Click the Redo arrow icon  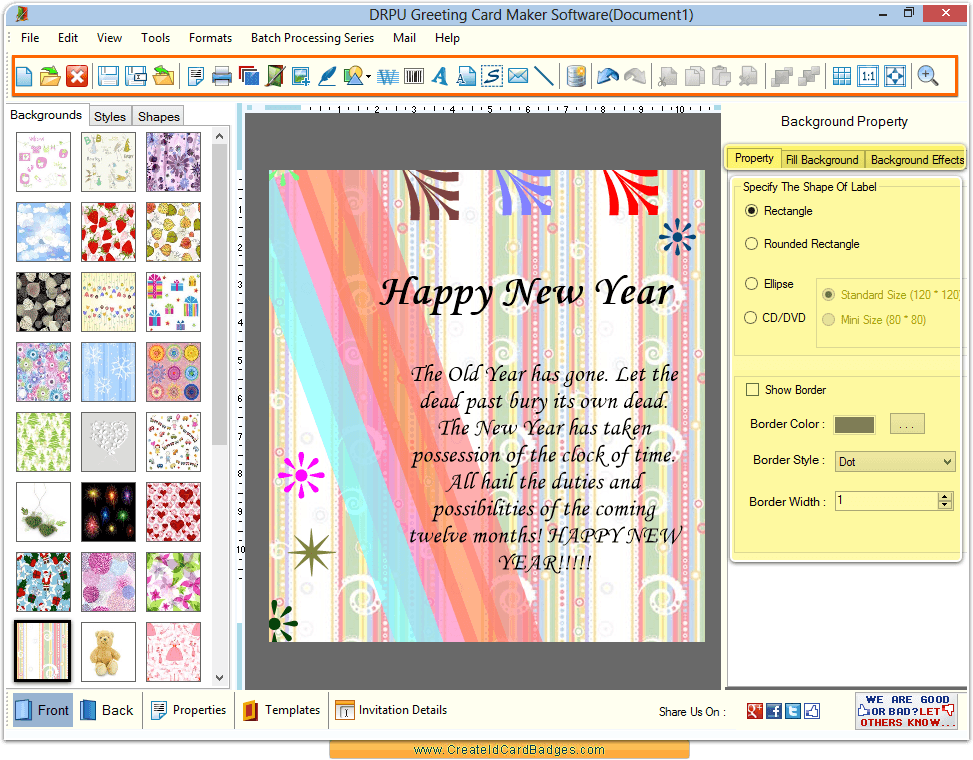click(635, 76)
